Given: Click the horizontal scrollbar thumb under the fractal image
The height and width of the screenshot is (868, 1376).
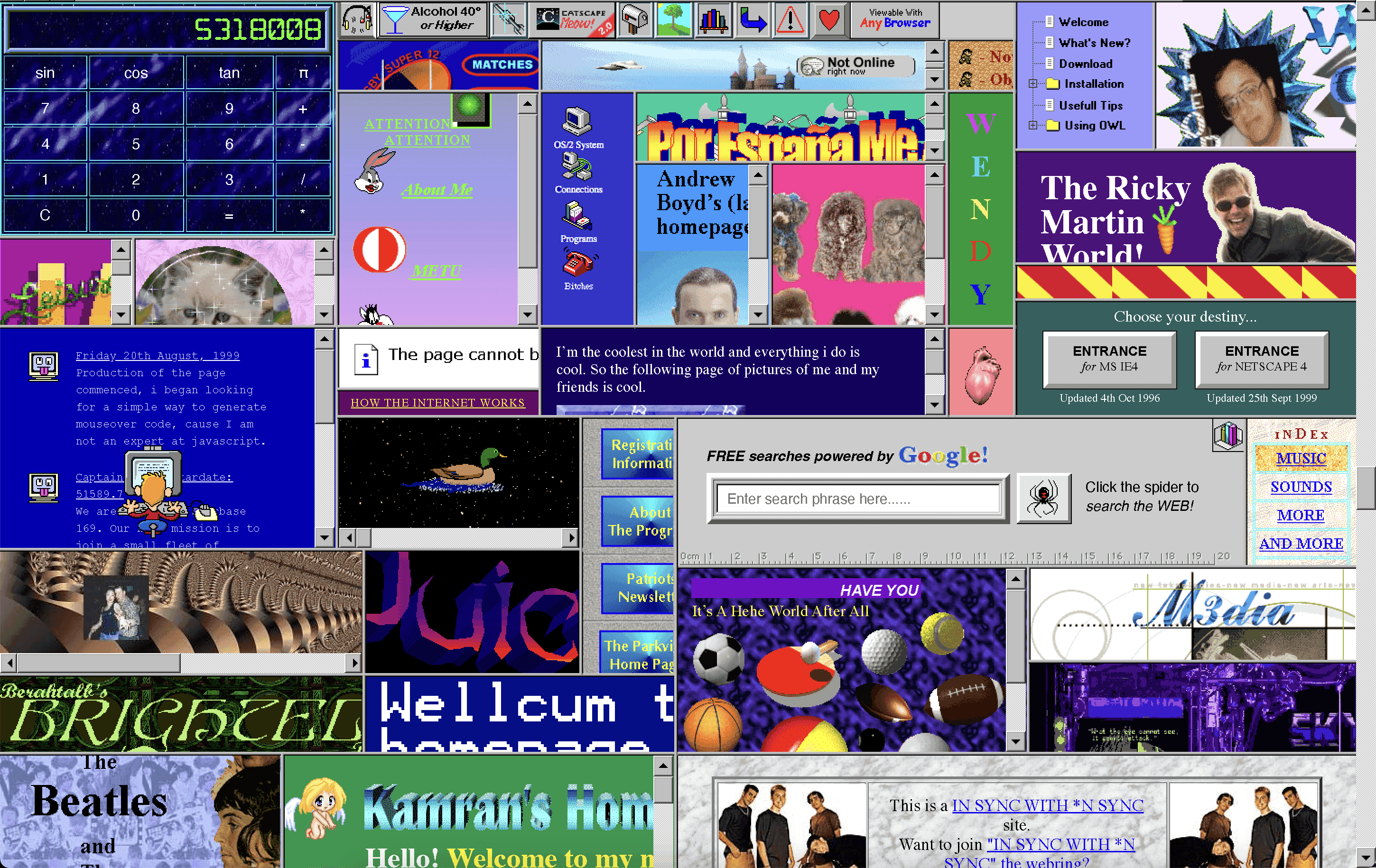Looking at the screenshot, I should pos(98,663).
